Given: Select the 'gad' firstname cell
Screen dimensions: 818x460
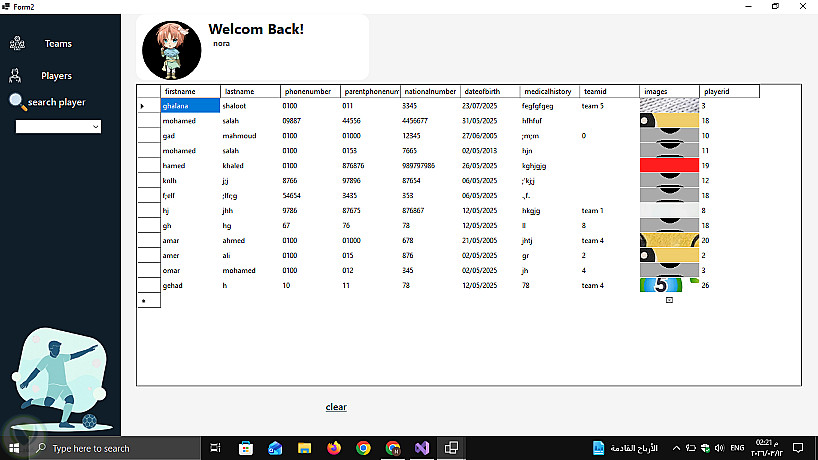Looking at the screenshot, I should pos(190,136).
